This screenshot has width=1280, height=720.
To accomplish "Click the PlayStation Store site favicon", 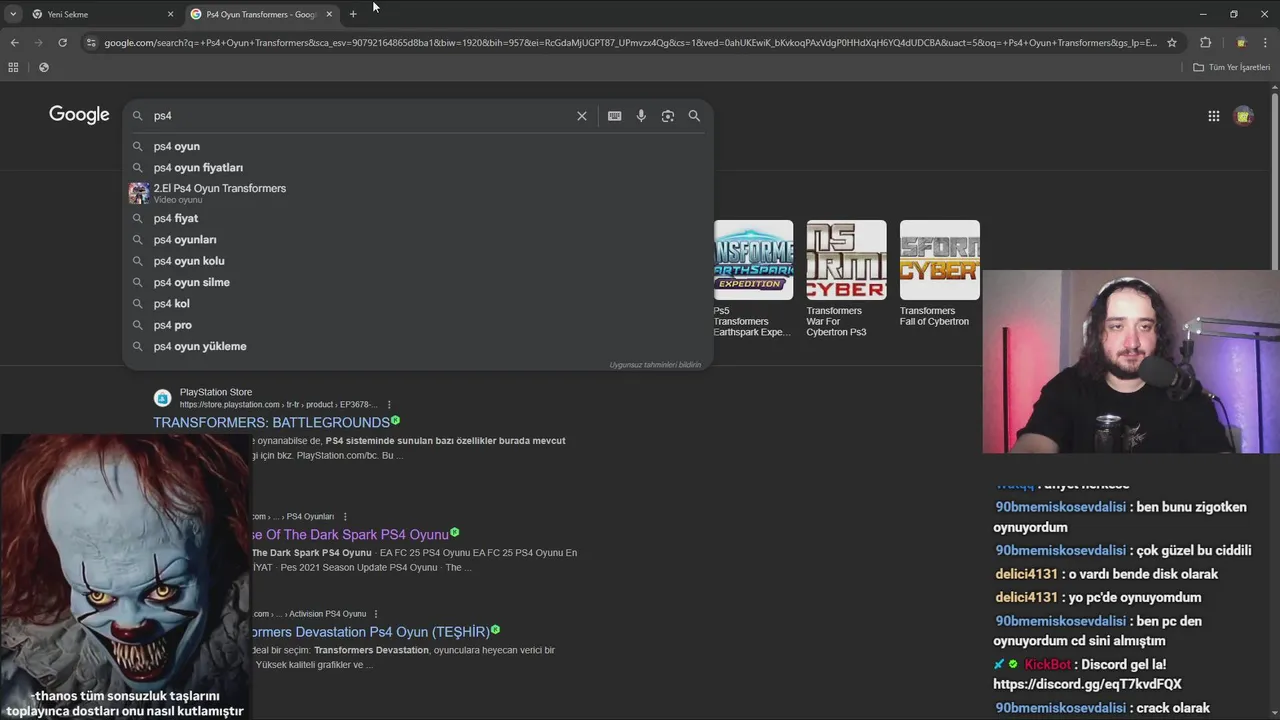I will (x=162, y=398).
